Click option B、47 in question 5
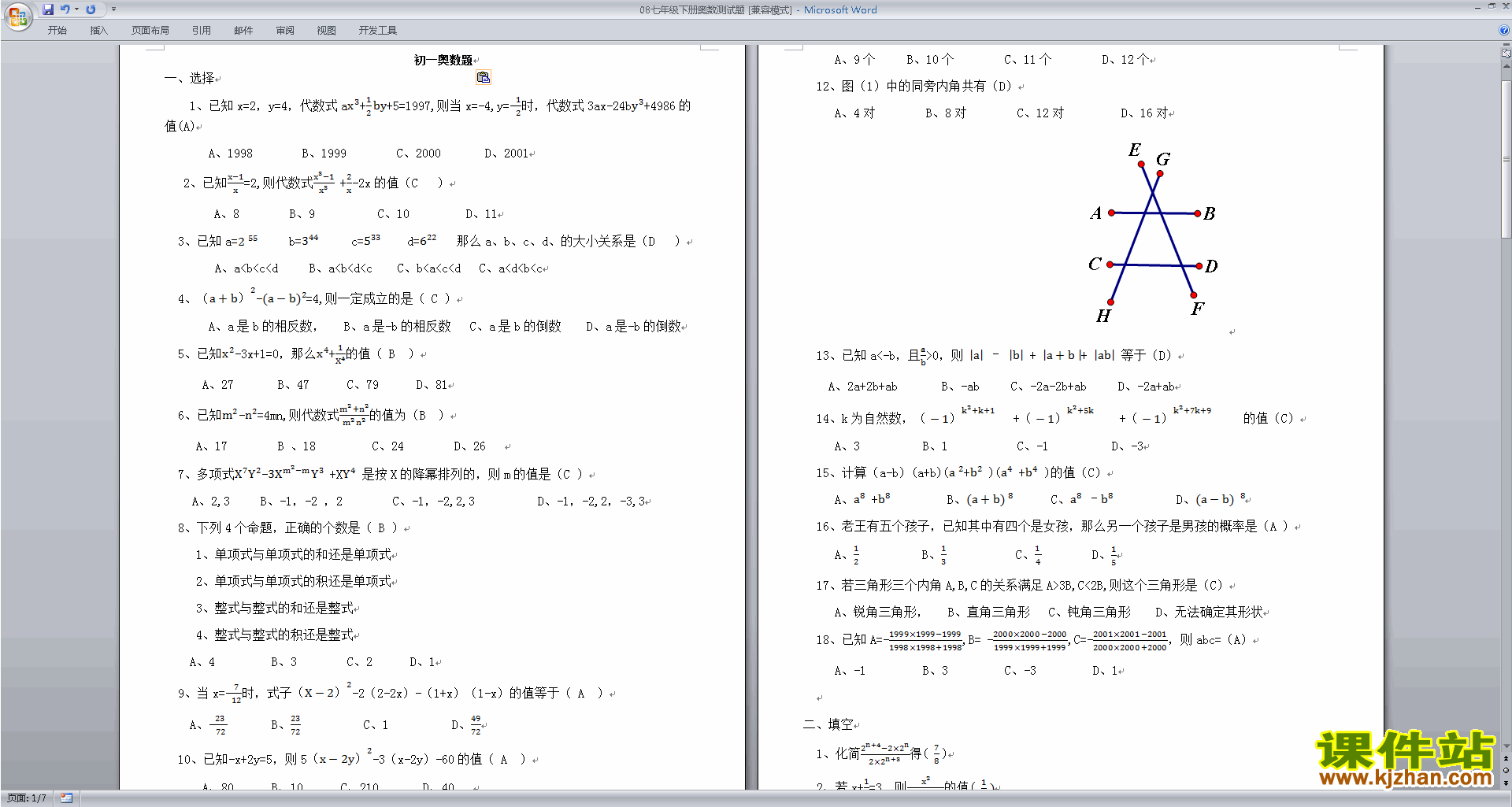 click(x=293, y=385)
